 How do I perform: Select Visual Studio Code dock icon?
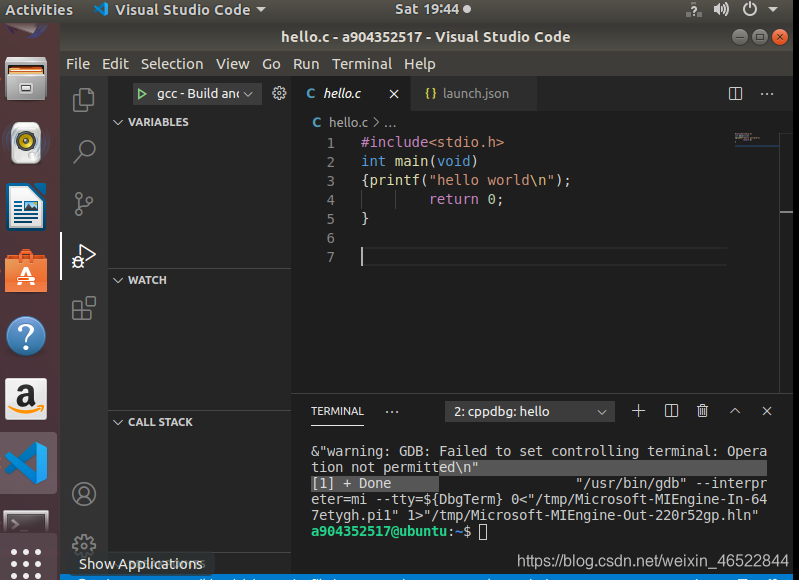[26, 463]
